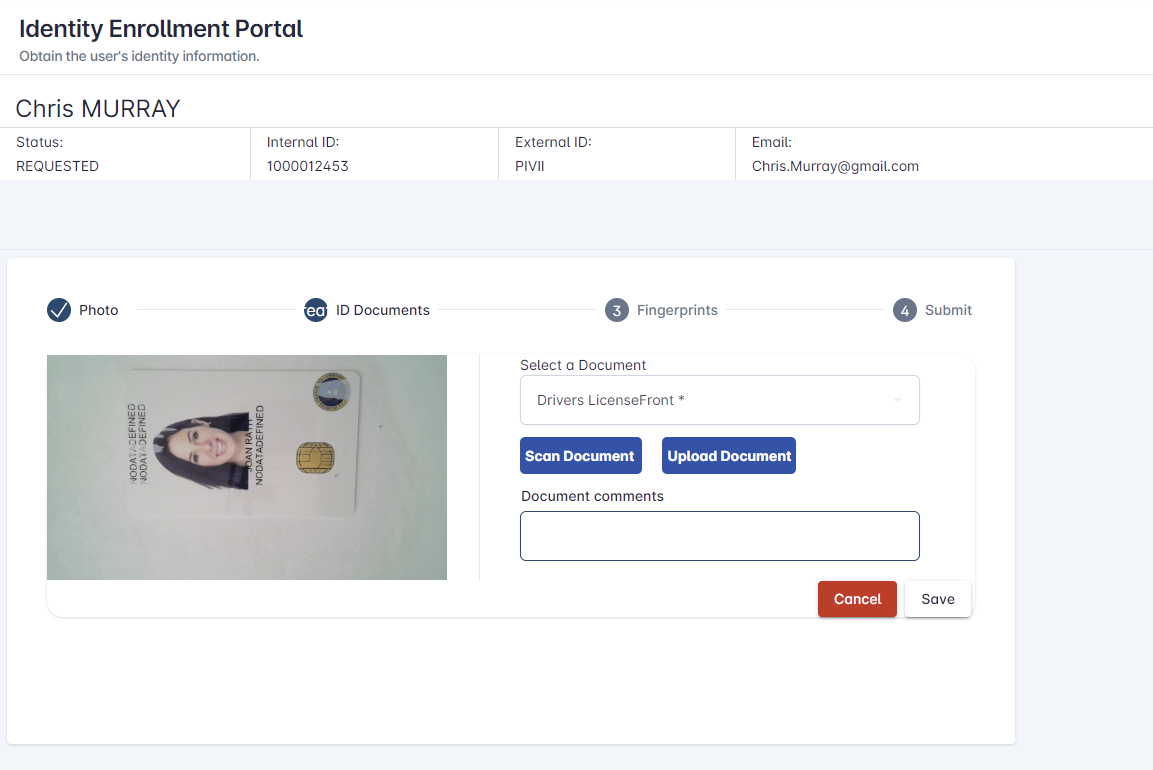
Task: Go to the Photo step label
Action: 99,310
